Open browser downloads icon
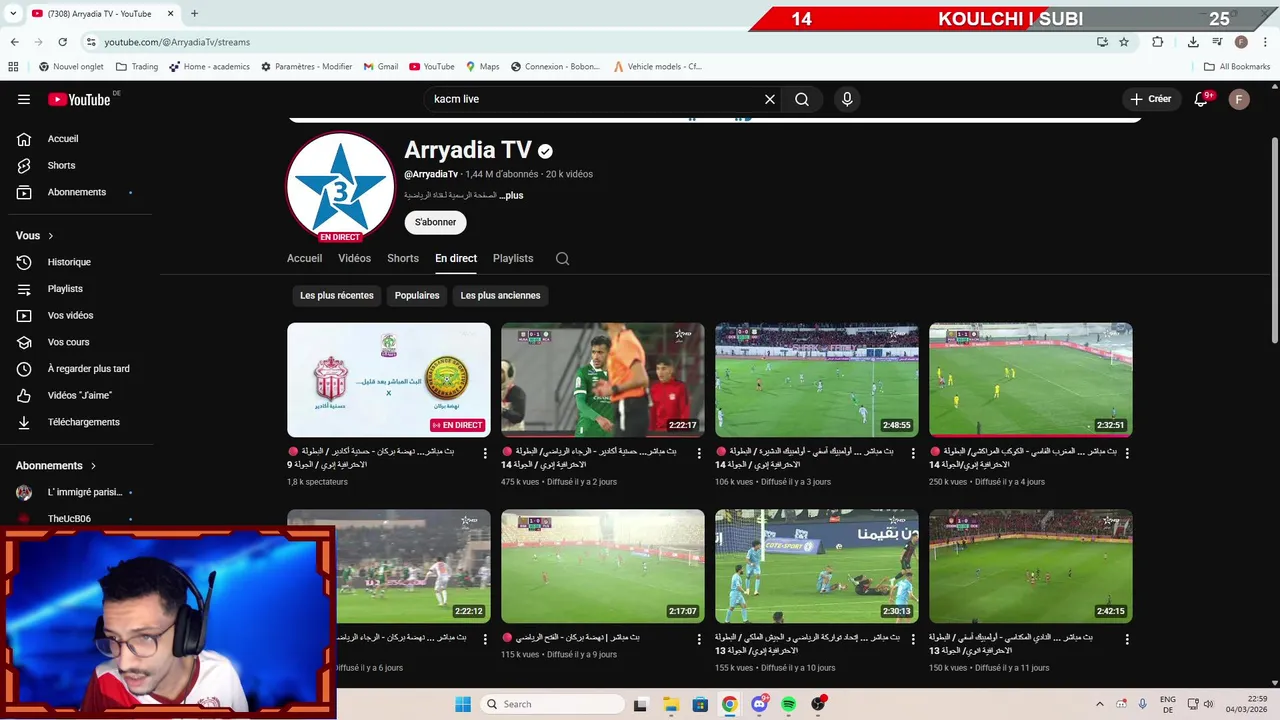 coord(1193,42)
